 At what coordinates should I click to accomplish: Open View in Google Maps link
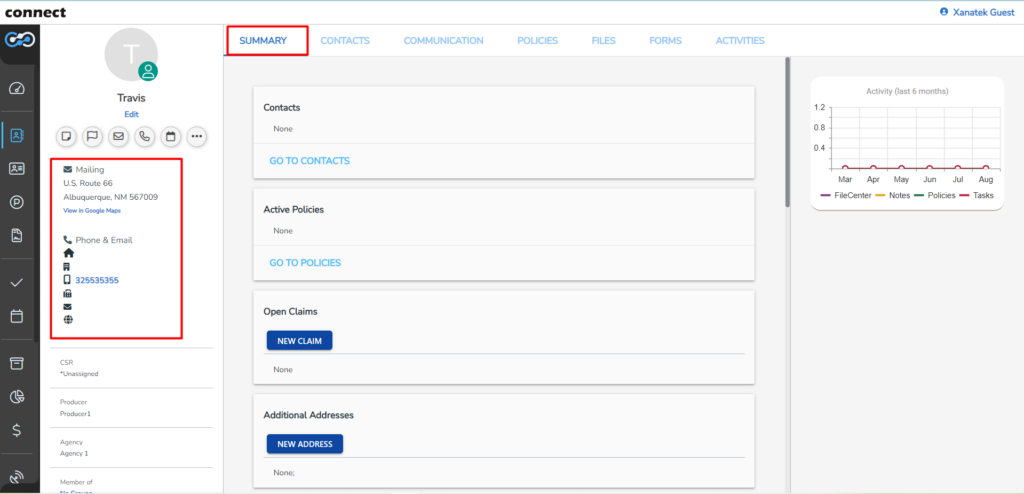[x=92, y=211]
